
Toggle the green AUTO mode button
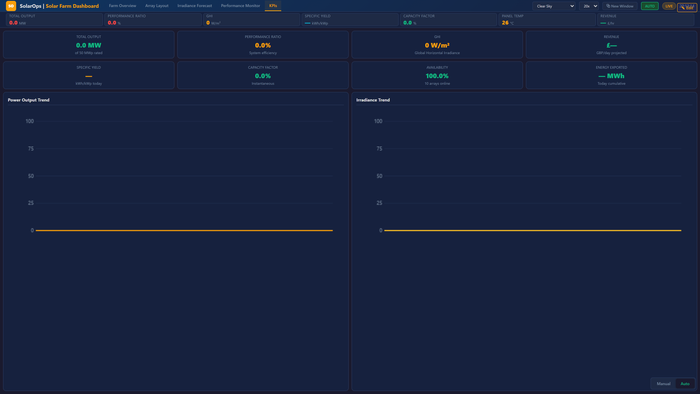650,6
